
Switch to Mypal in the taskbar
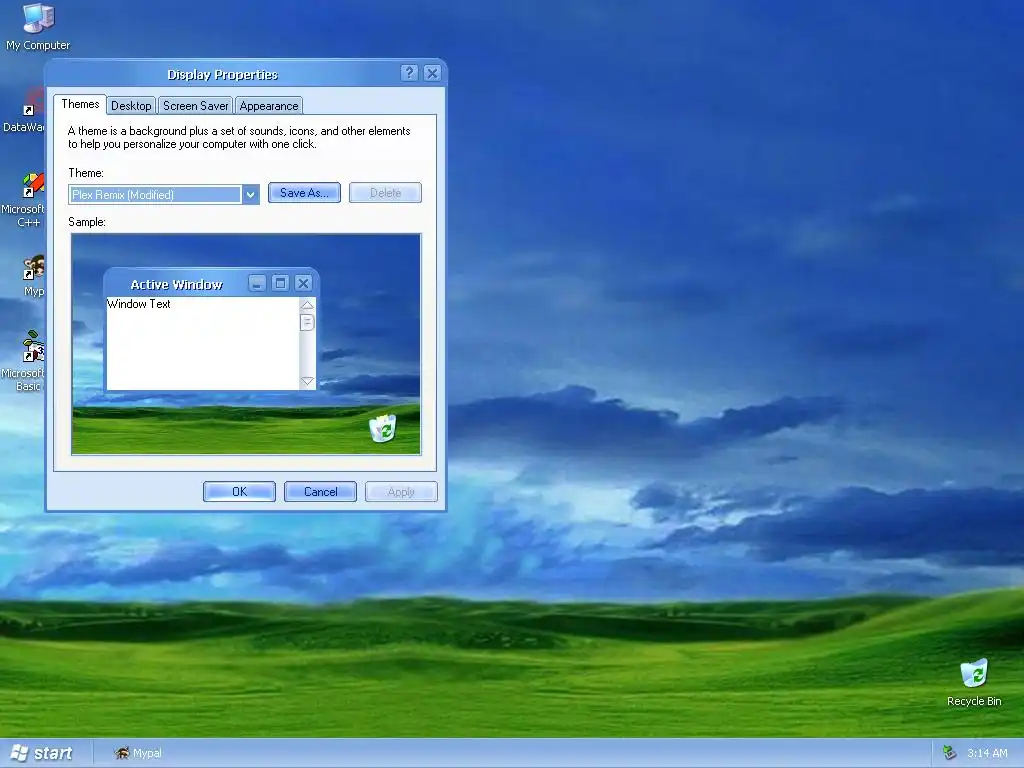click(x=138, y=753)
